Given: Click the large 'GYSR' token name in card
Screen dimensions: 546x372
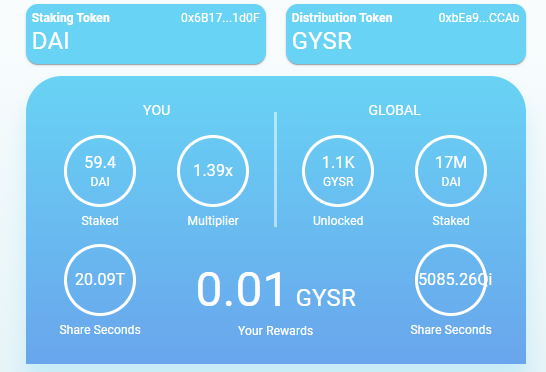Looking at the screenshot, I should click(322, 41).
